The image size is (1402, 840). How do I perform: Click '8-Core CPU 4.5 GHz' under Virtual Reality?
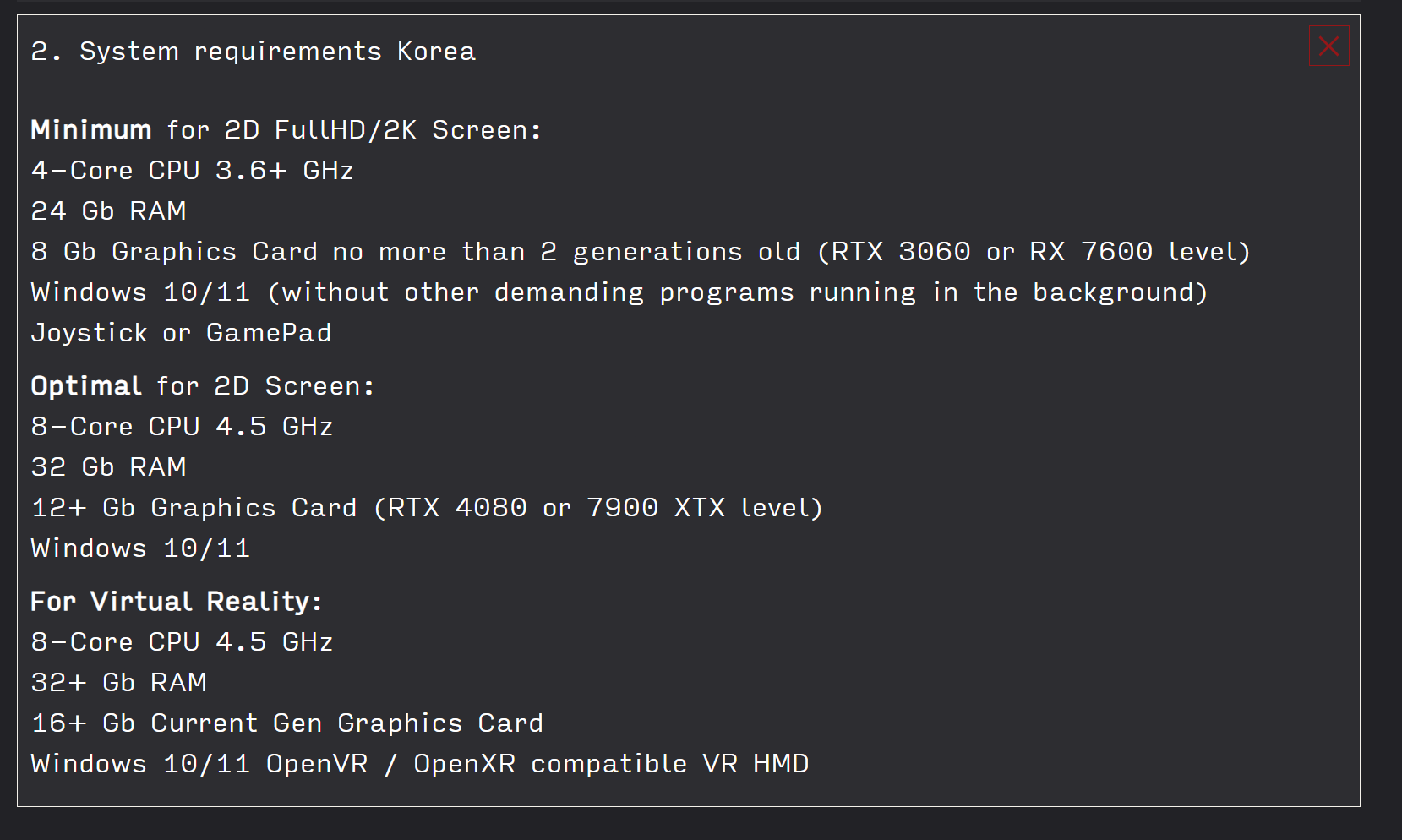click(x=182, y=642)
